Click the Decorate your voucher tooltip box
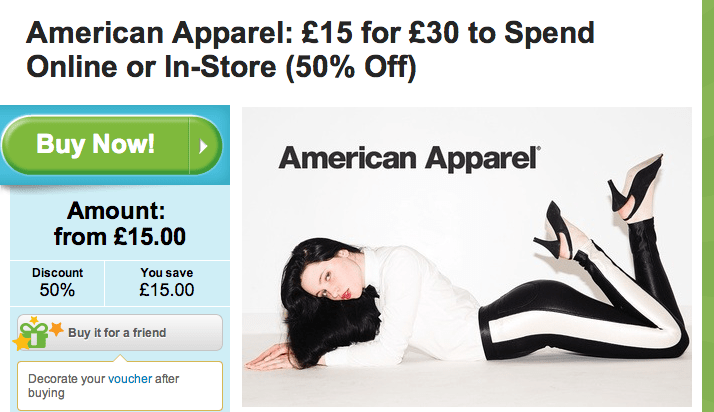 [120, 386]
